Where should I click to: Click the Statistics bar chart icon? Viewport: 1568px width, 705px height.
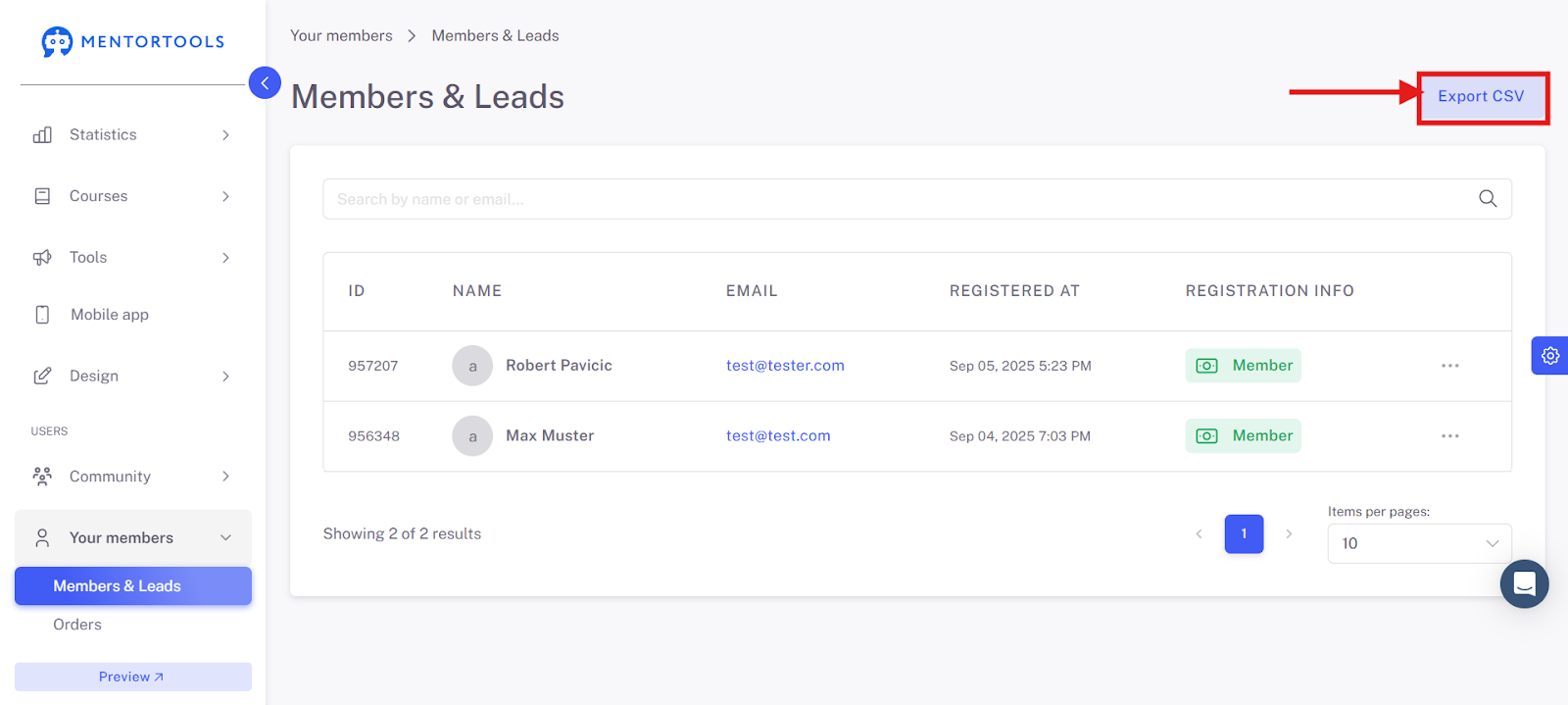tap(42, 135)
